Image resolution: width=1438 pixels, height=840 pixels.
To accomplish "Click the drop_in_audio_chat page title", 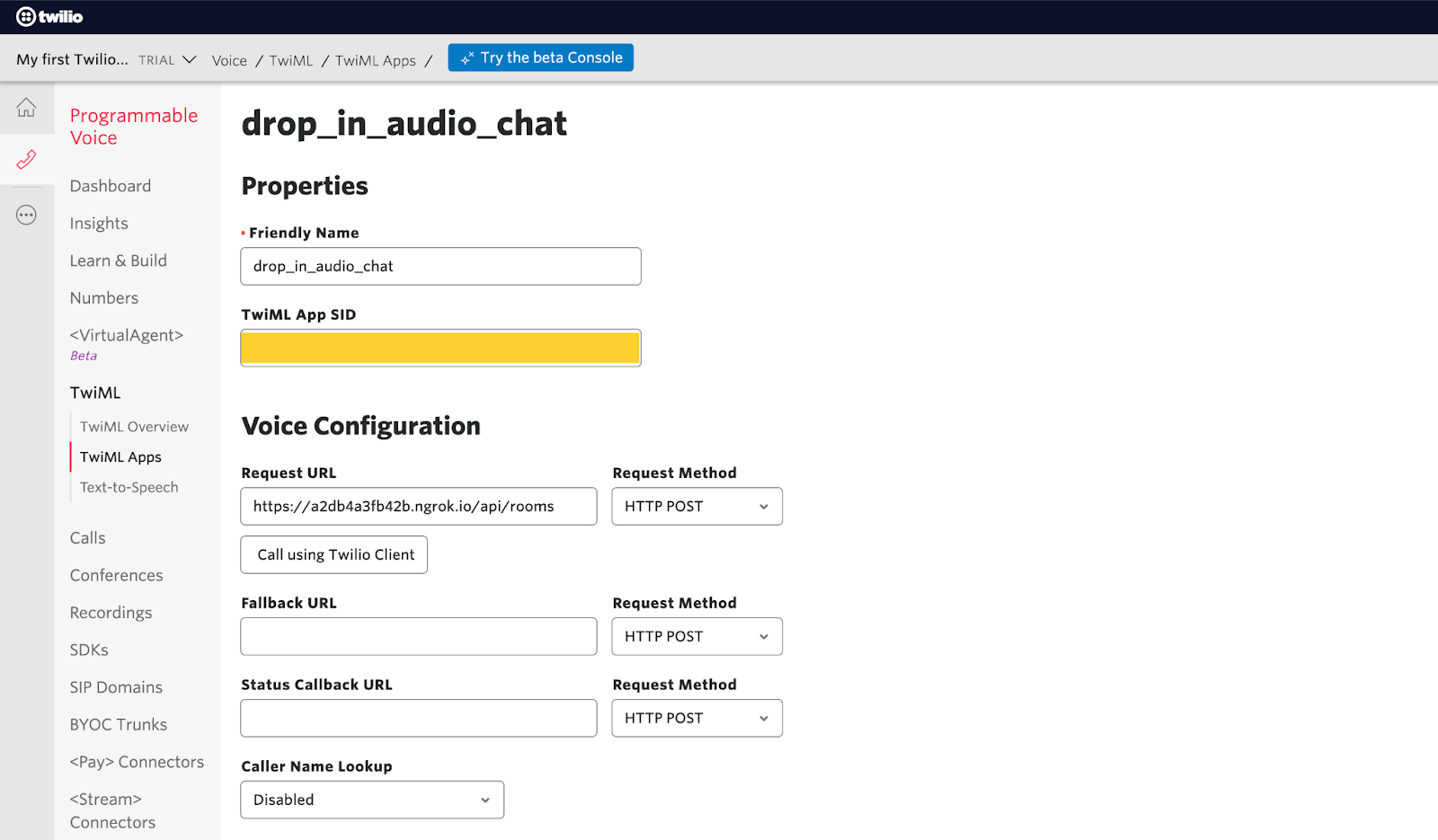I will pyautogui.click(x=404, y=123).
